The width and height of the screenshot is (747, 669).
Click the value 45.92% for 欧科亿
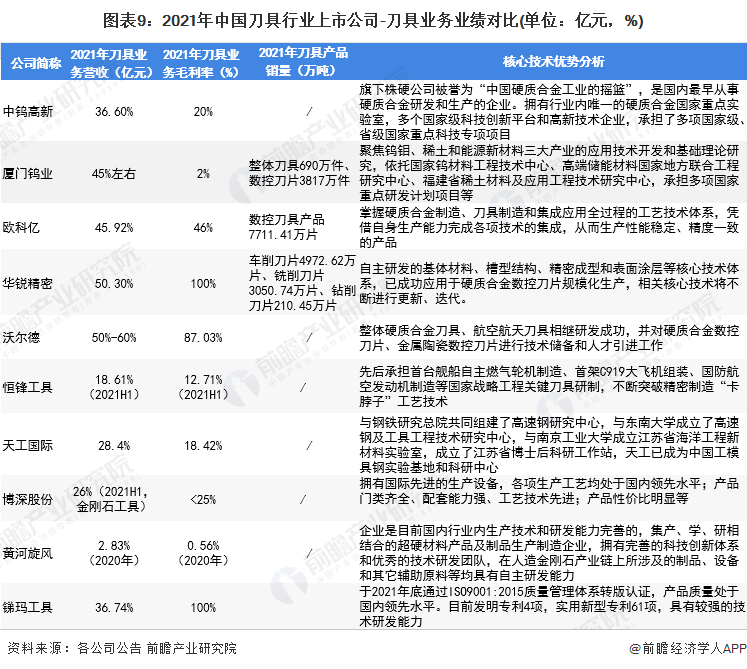pyautogui.click(x=114, y=228)
